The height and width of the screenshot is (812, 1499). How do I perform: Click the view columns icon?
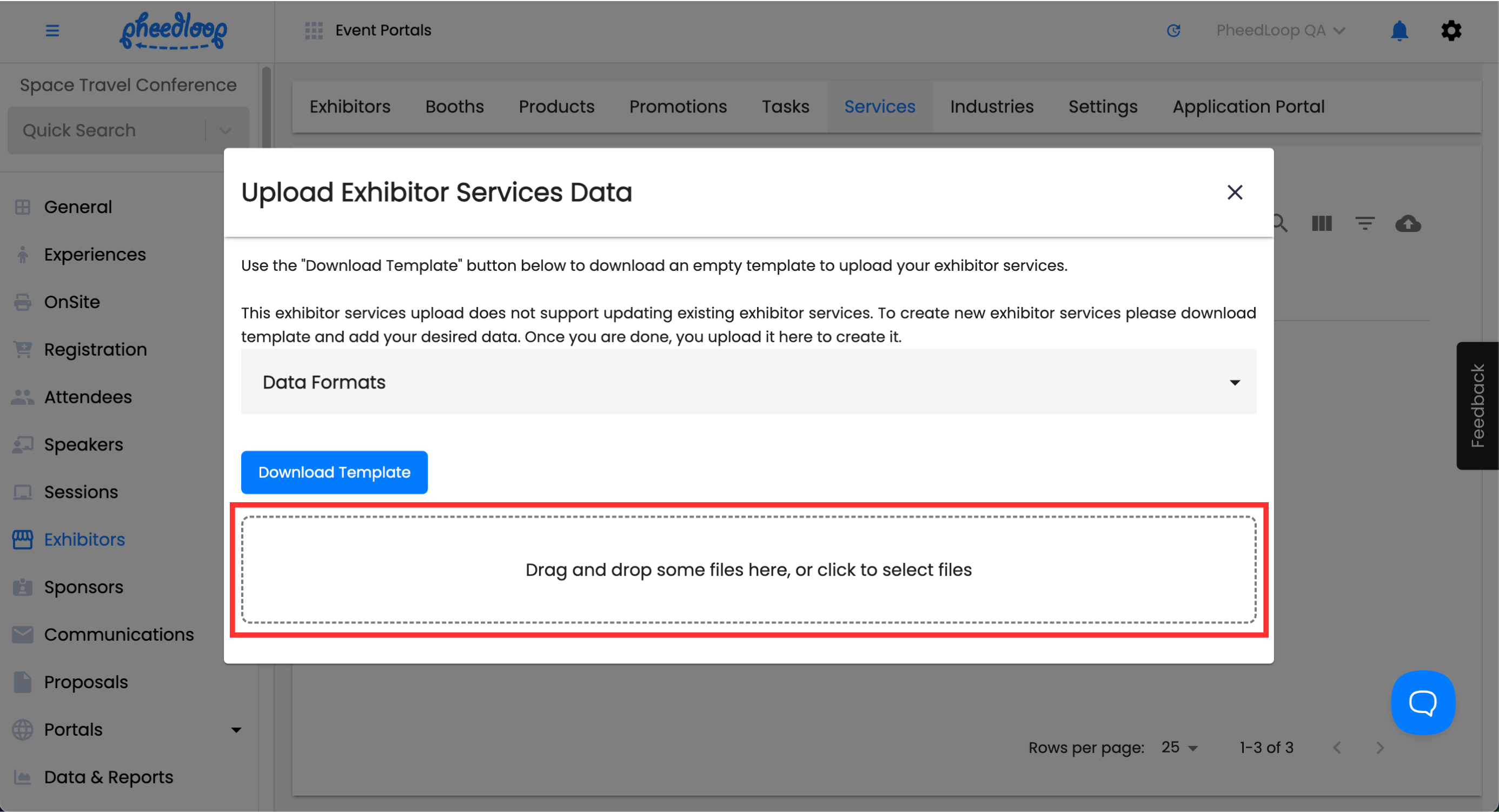click(1322, 223)
